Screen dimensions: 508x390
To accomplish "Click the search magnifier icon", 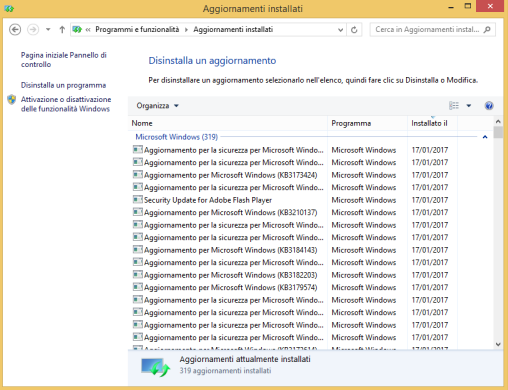I will [x=487, y=30].
